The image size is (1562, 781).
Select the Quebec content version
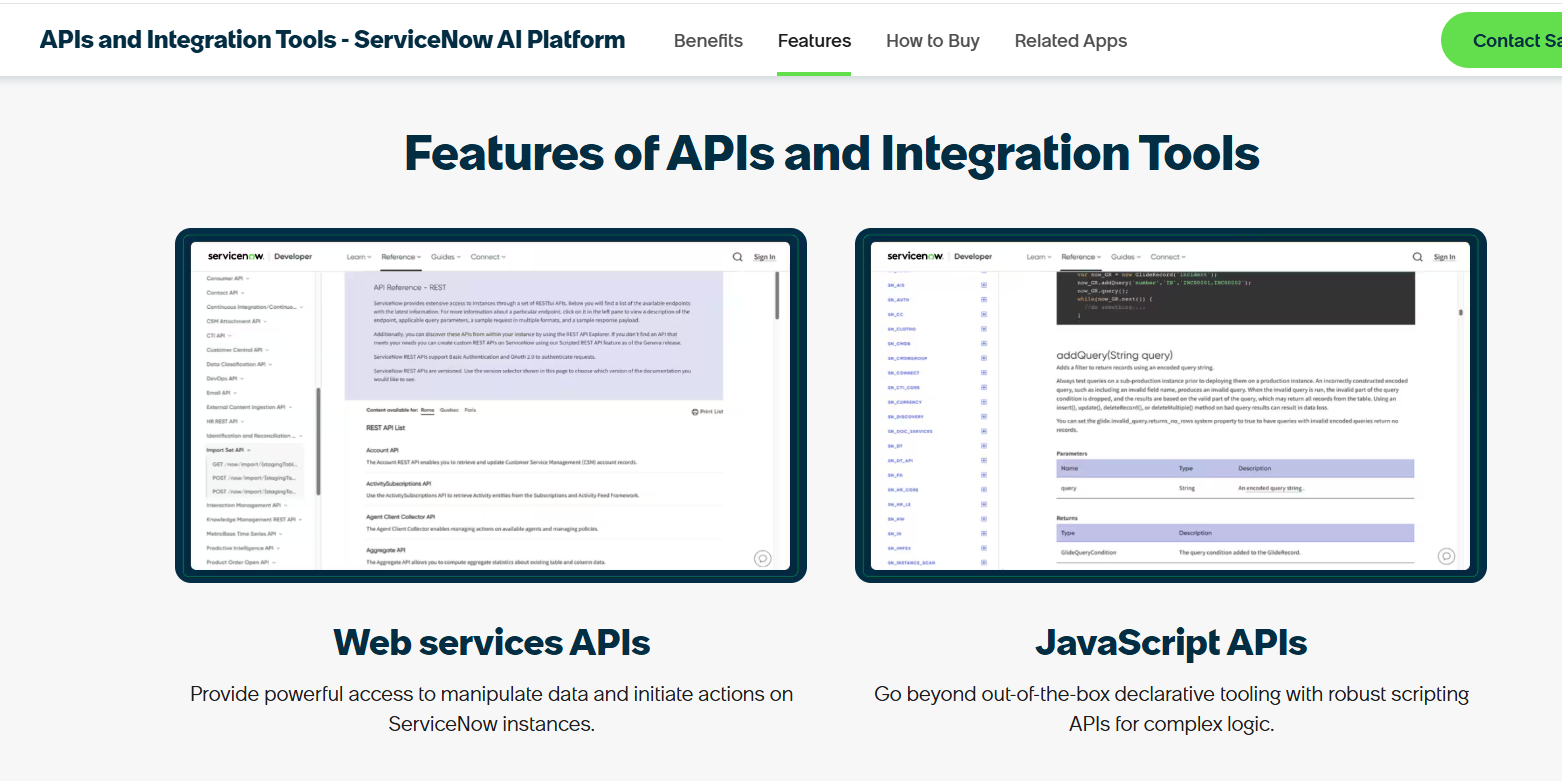(450, 411)
